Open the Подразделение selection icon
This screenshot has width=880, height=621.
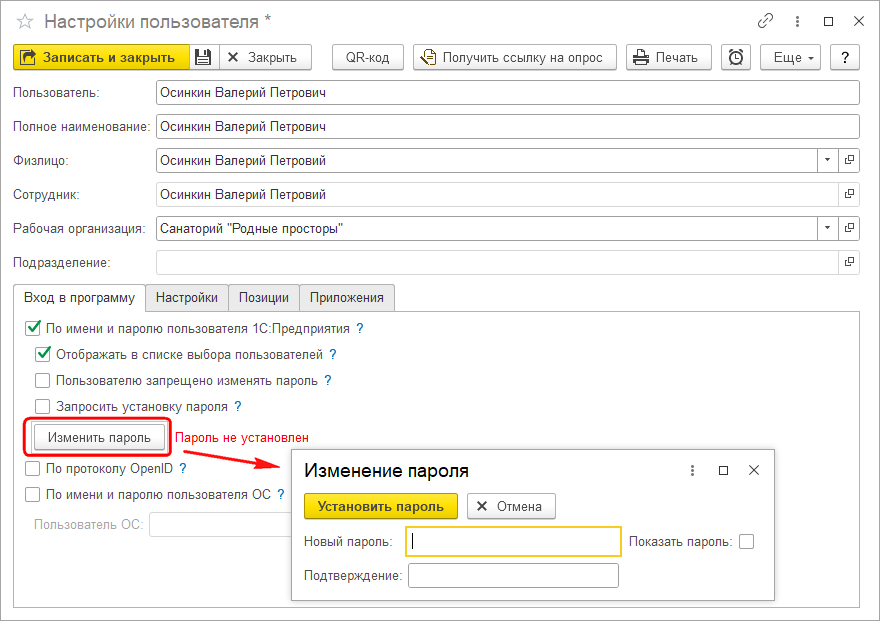point(849,262)
